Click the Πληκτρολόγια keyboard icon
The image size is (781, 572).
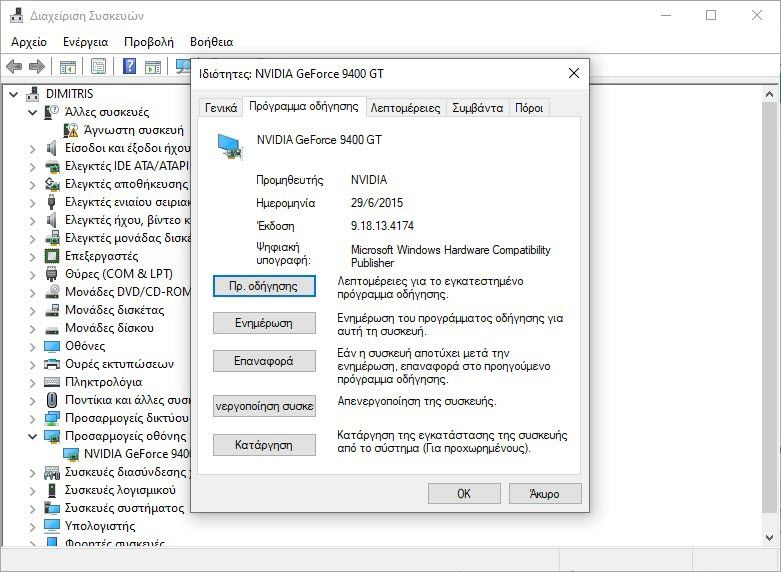pyautogui.click(x=52, y=382)
